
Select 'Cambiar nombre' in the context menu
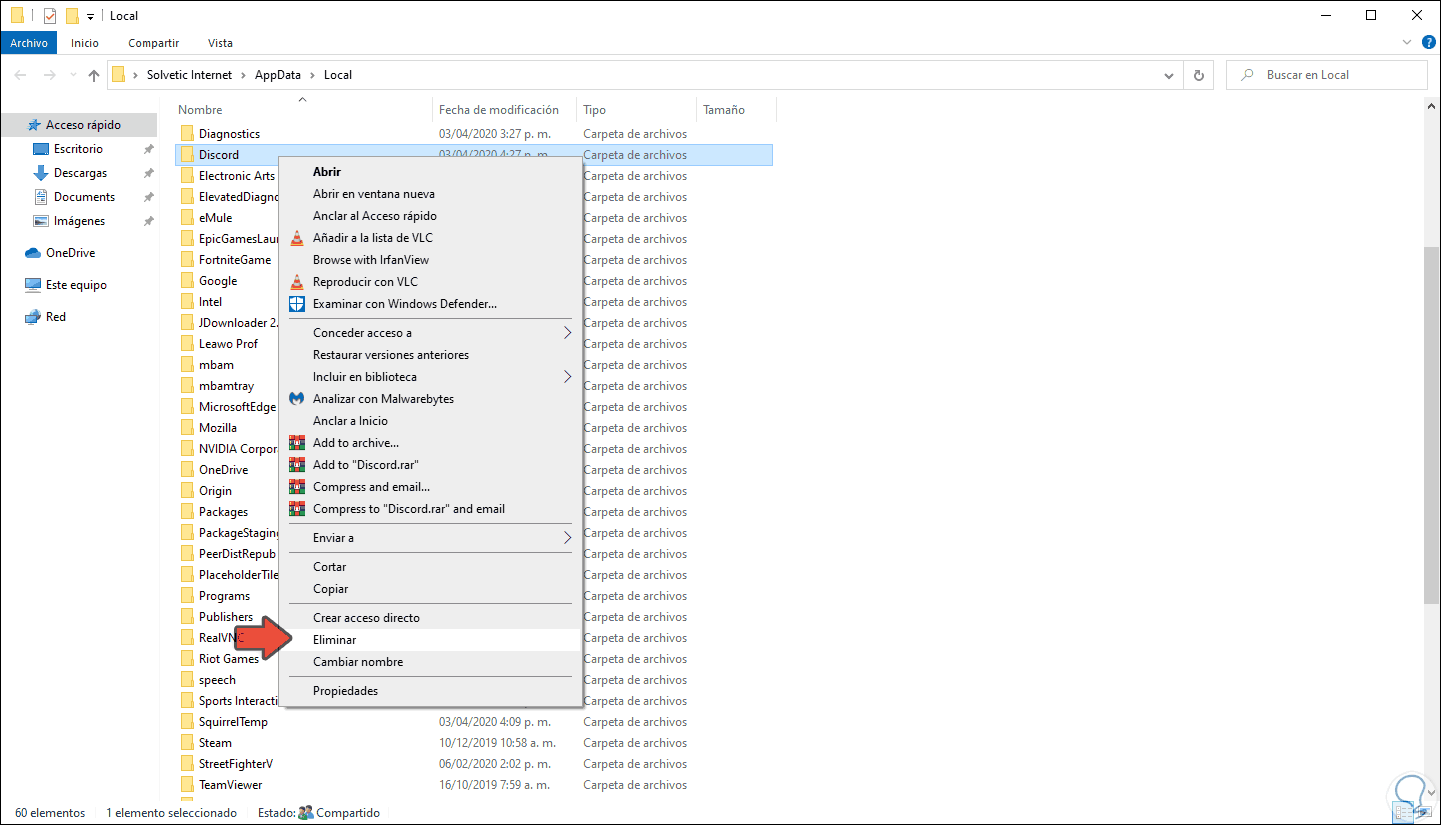(431, 662)
